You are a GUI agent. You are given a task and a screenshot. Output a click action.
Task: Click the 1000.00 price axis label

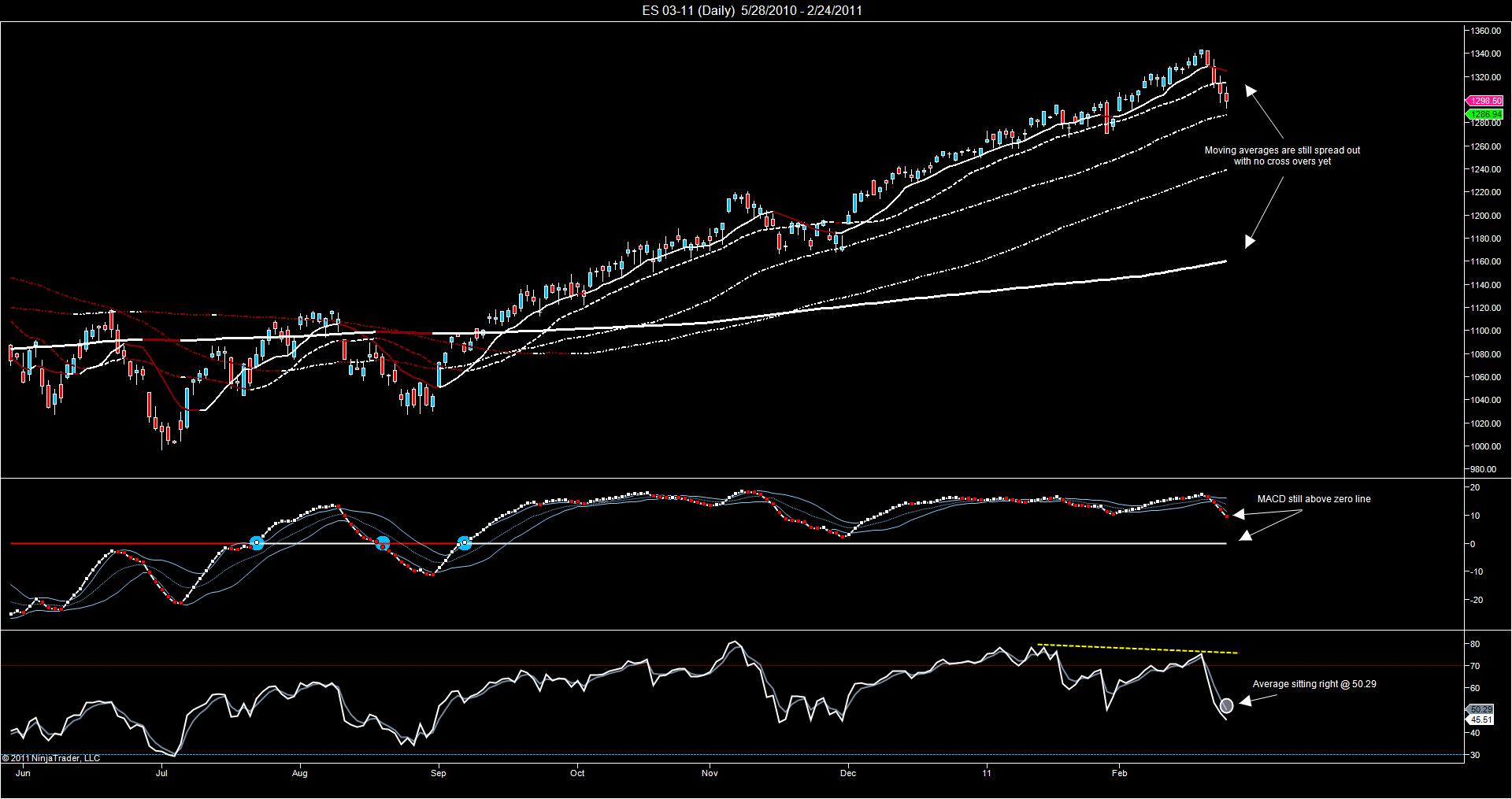(1486, 446)
